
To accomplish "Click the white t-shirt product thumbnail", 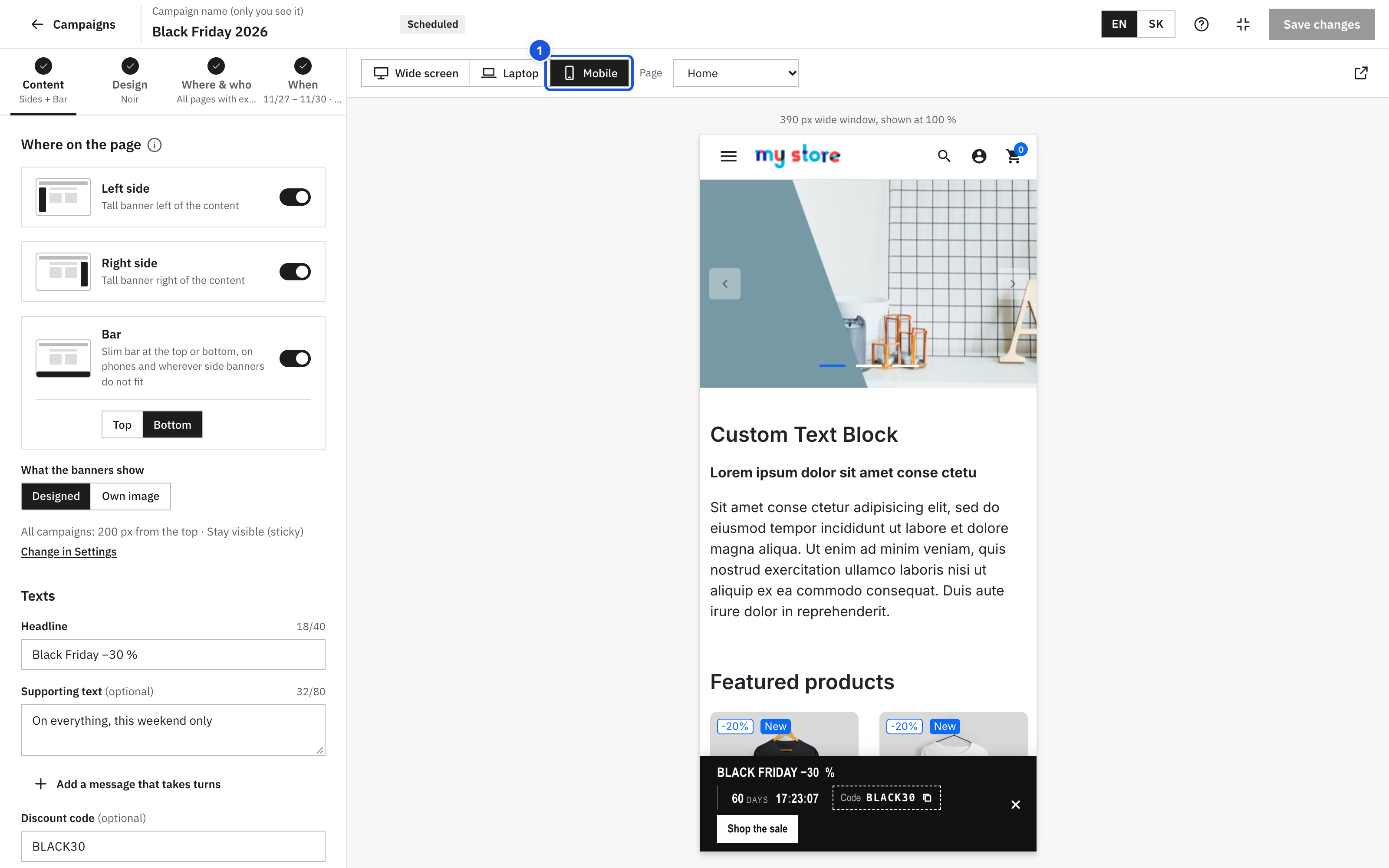I will [x=953, y=734].
